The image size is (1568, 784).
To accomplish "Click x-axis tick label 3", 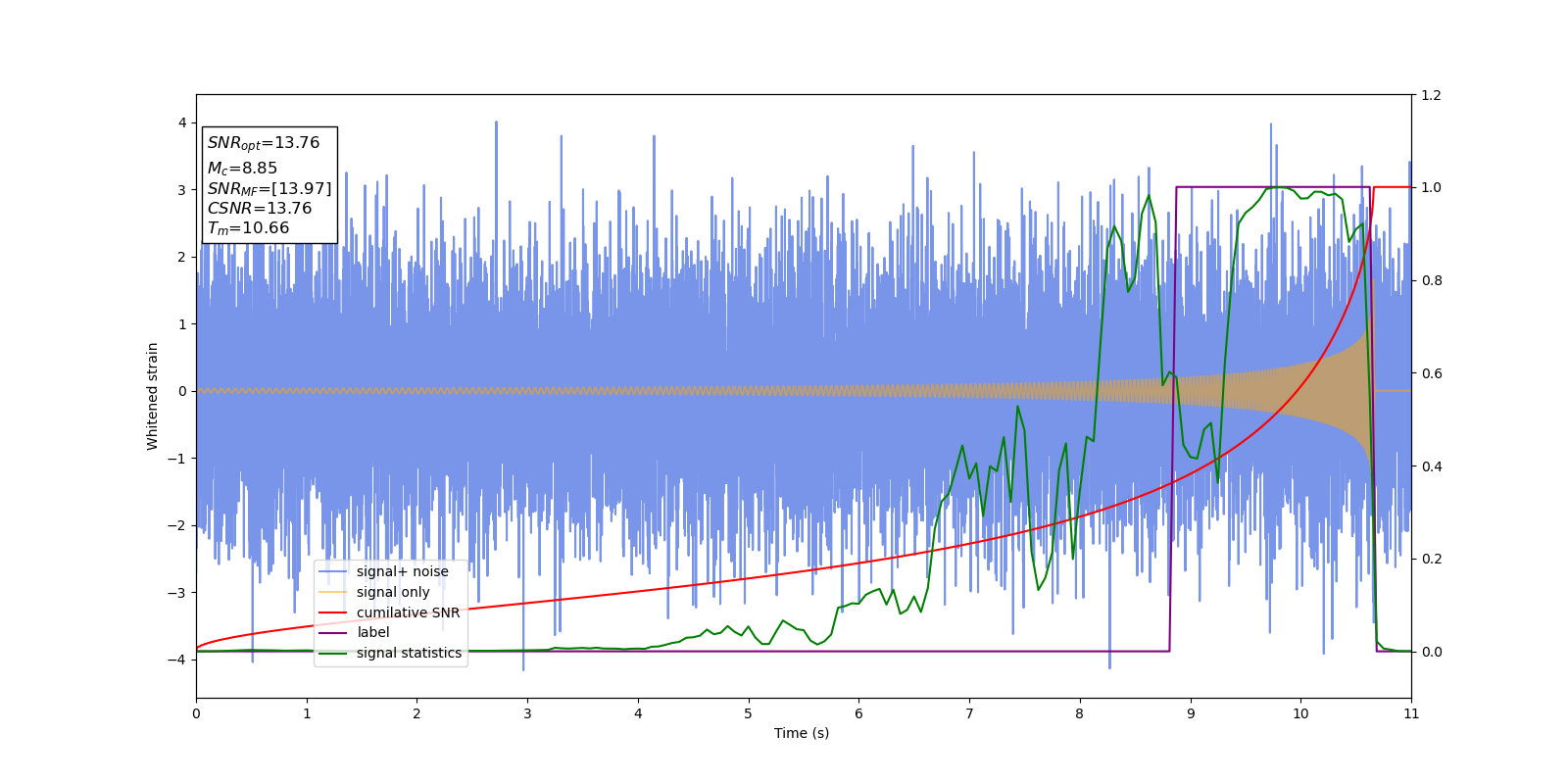I will coord(527,713).
